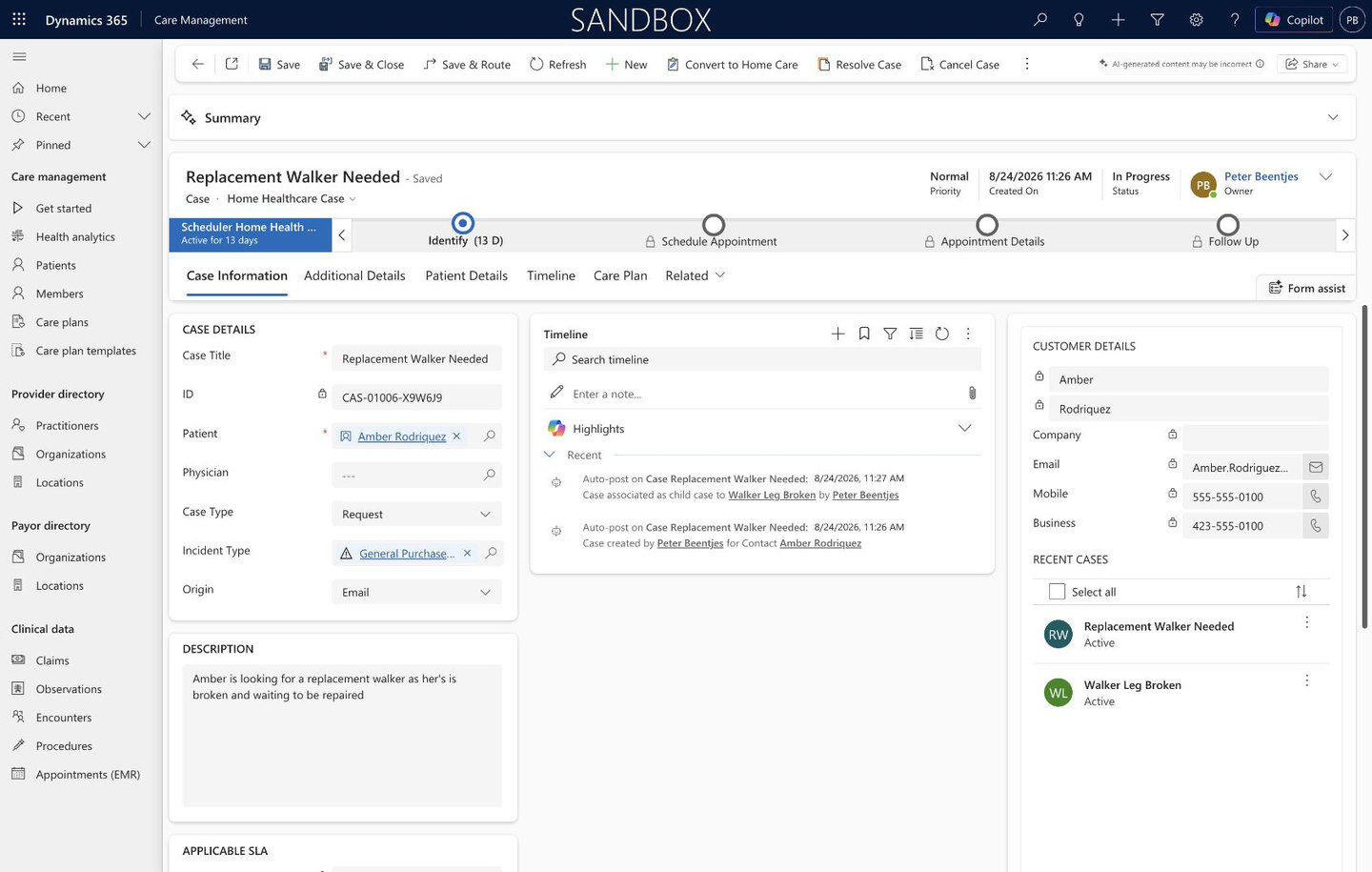Attach a file with paperclip icon
The width and height of the screenshot is (1372, 872).
[972, 393]
